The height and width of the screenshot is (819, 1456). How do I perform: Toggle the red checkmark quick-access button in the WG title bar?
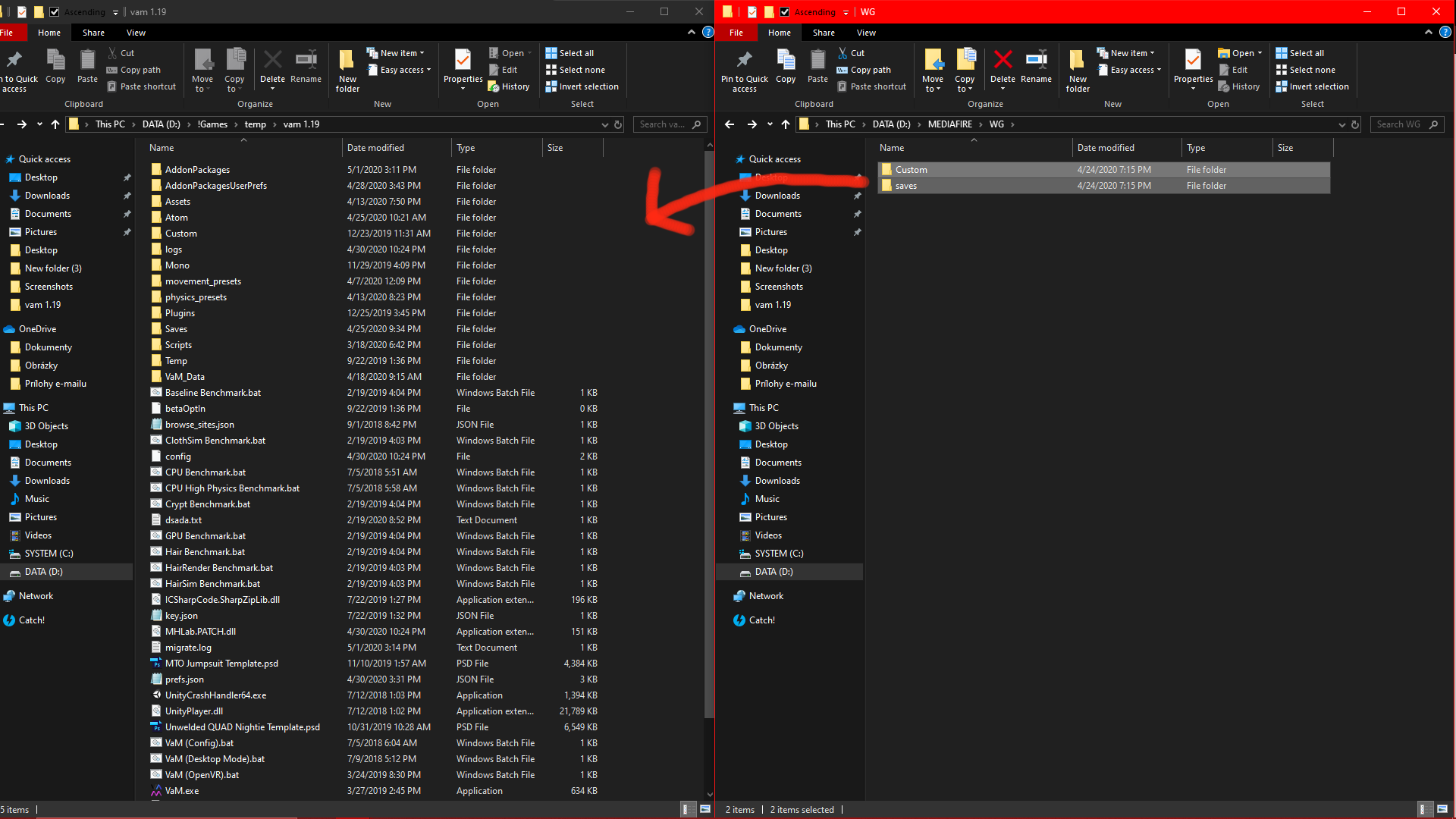(752, 11)
